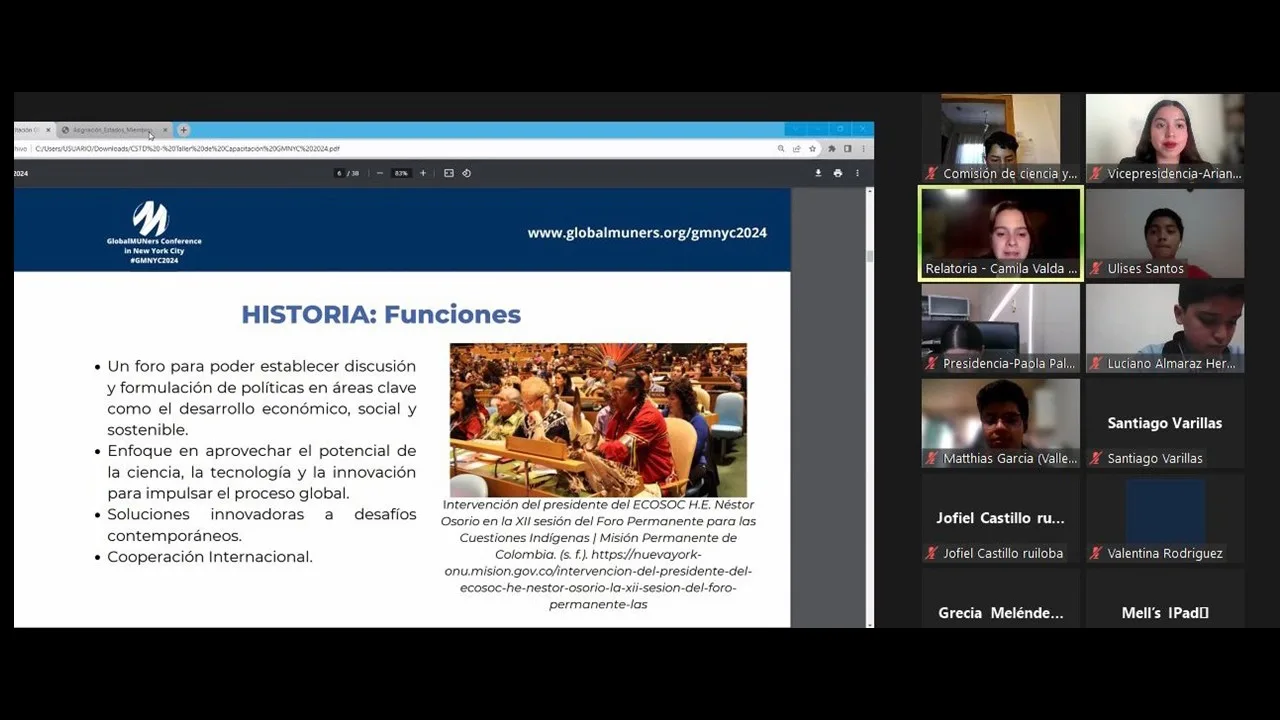Open the PDF viewer more options menu
This screenshot has width=1280, height=720.
click(857, 173)
